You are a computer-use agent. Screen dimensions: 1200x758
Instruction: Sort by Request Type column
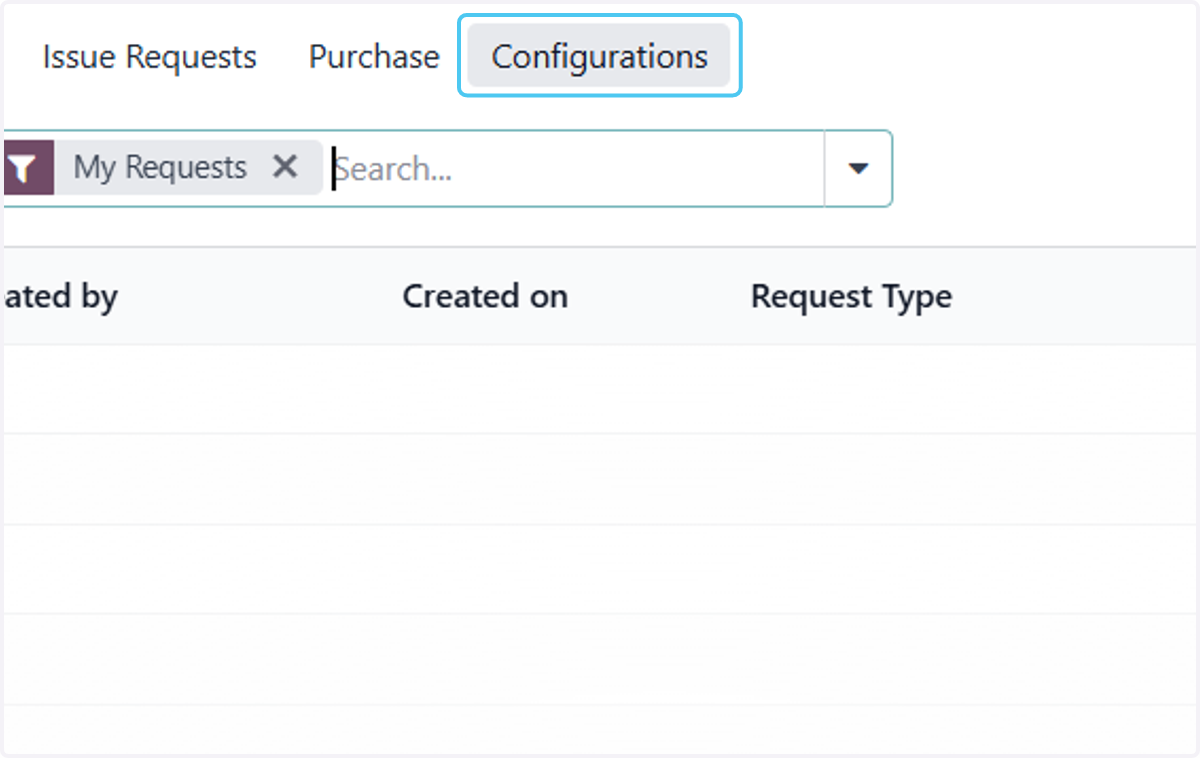coord(851,296)
